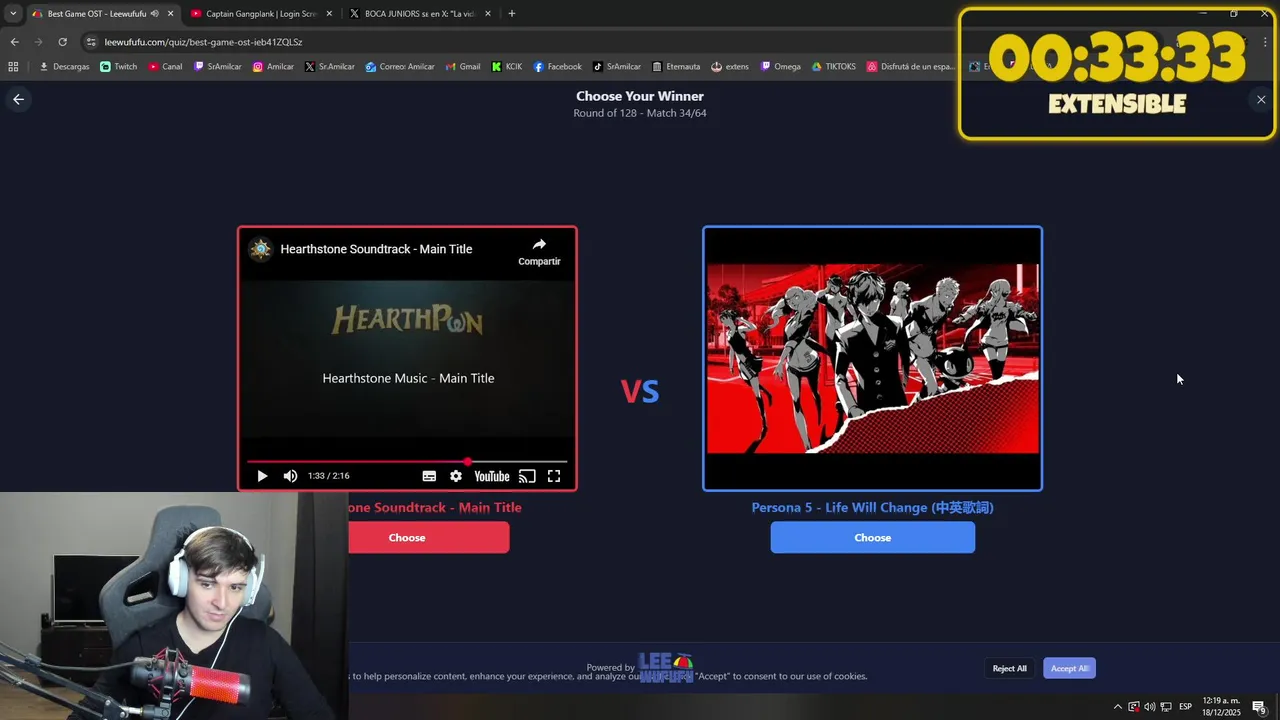Open the Twitch SrAmilcar bookmark
1280x720 pixels.
click(217, 67)
